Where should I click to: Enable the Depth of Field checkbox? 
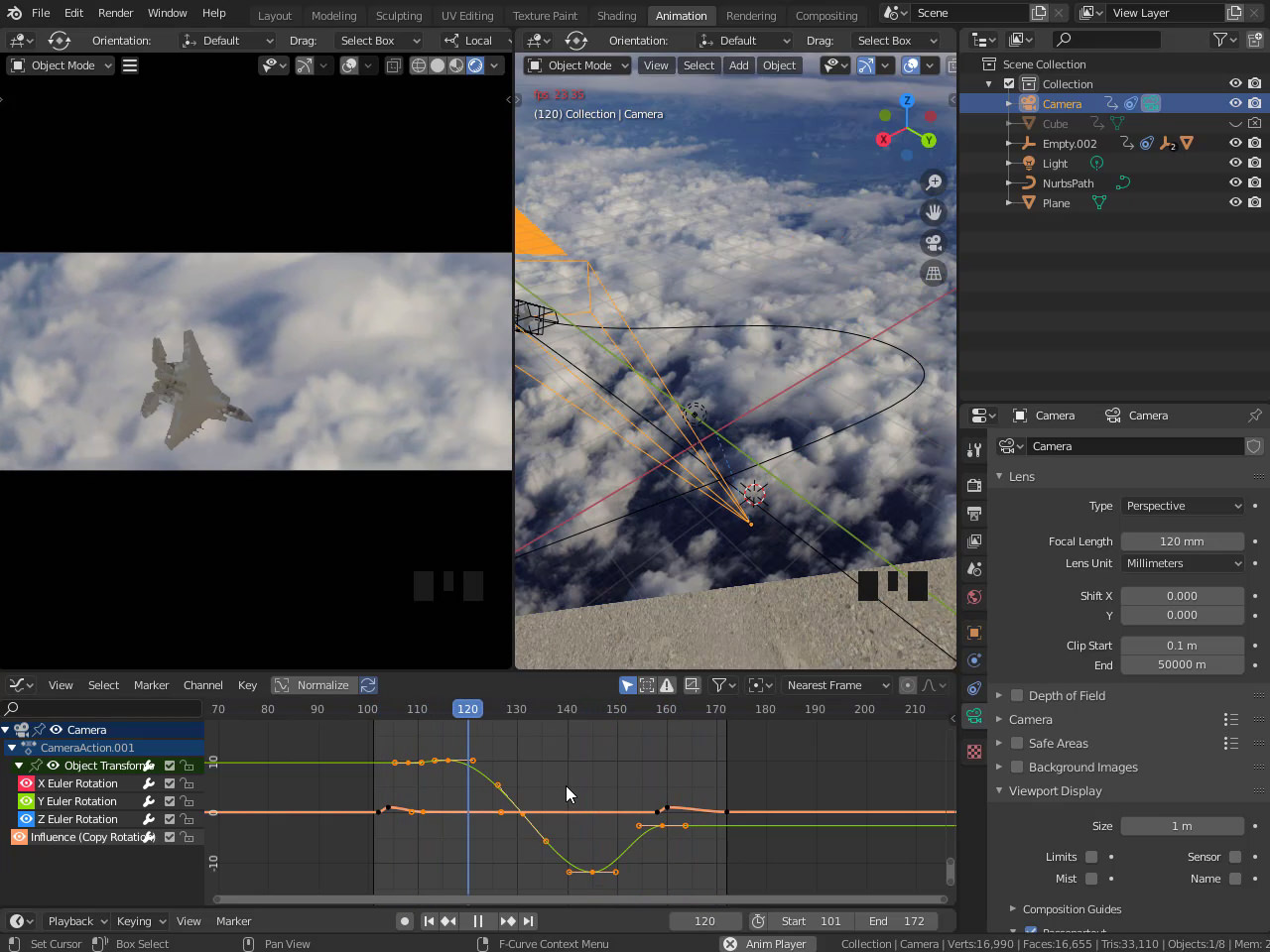point(1017,696)
